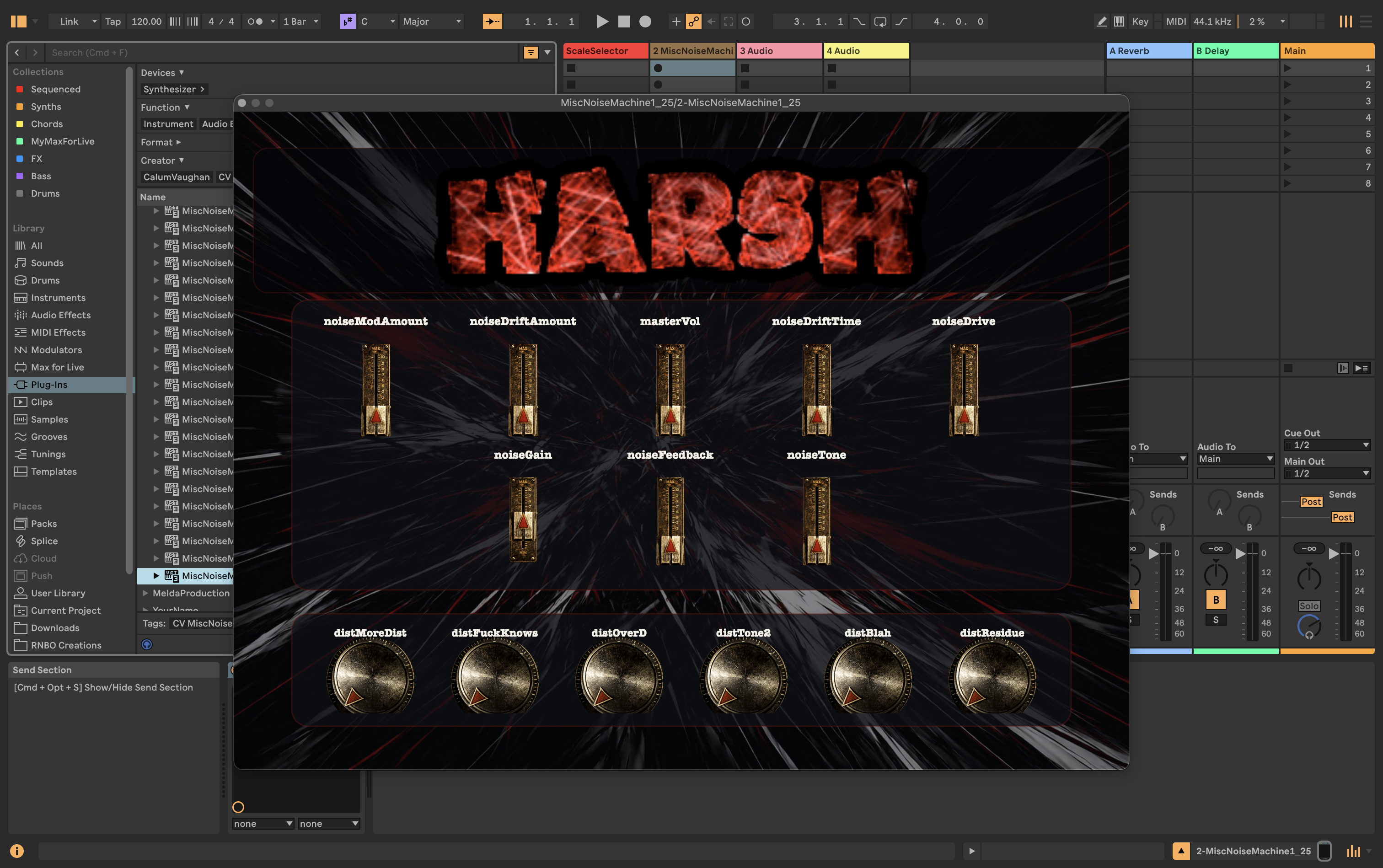The width and height of the screenshot is (1383, 868).
Task: Expand the Format filter group
Action: coord(161,142)
